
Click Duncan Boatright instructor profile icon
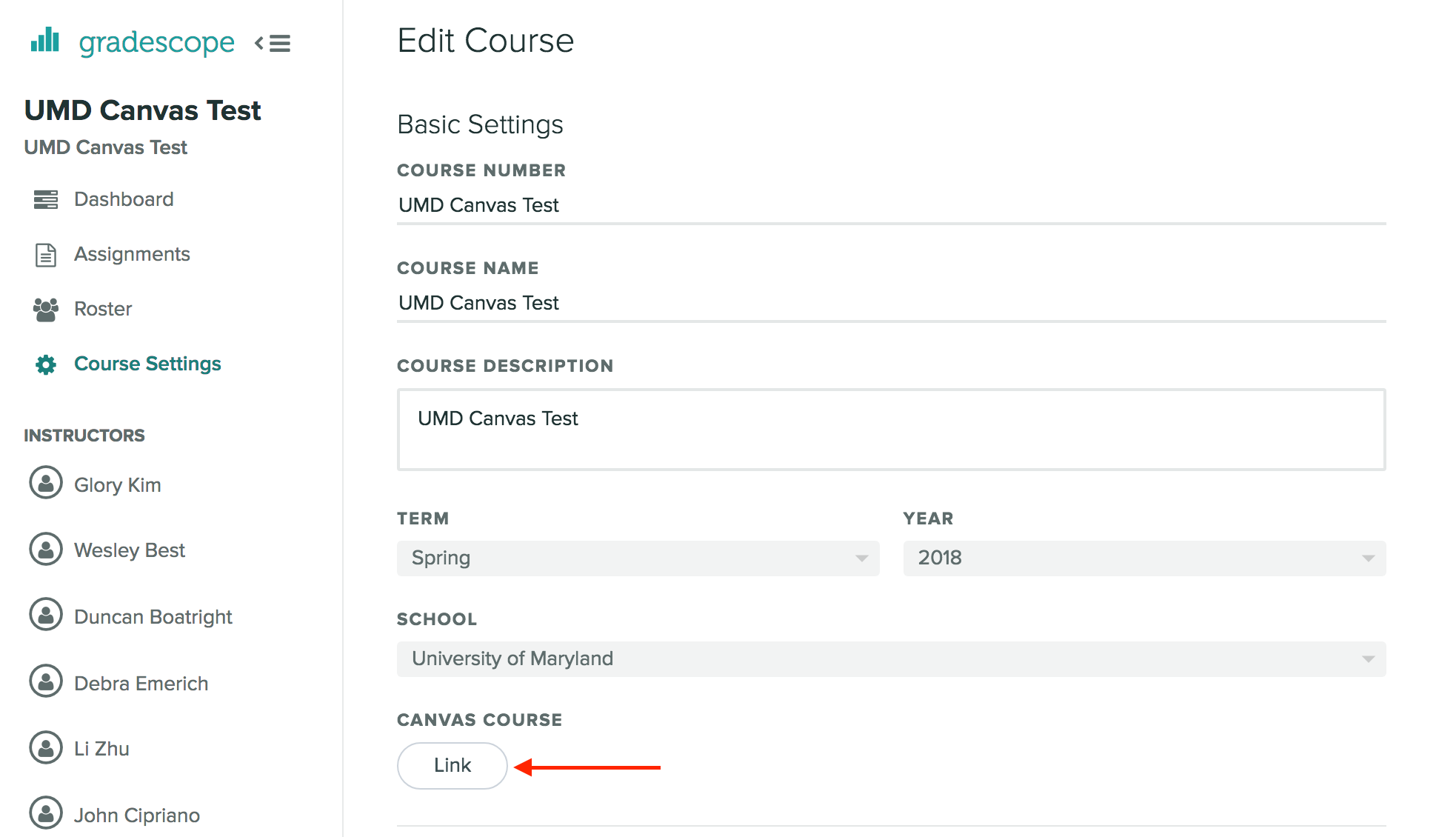(x=47, y=615)
